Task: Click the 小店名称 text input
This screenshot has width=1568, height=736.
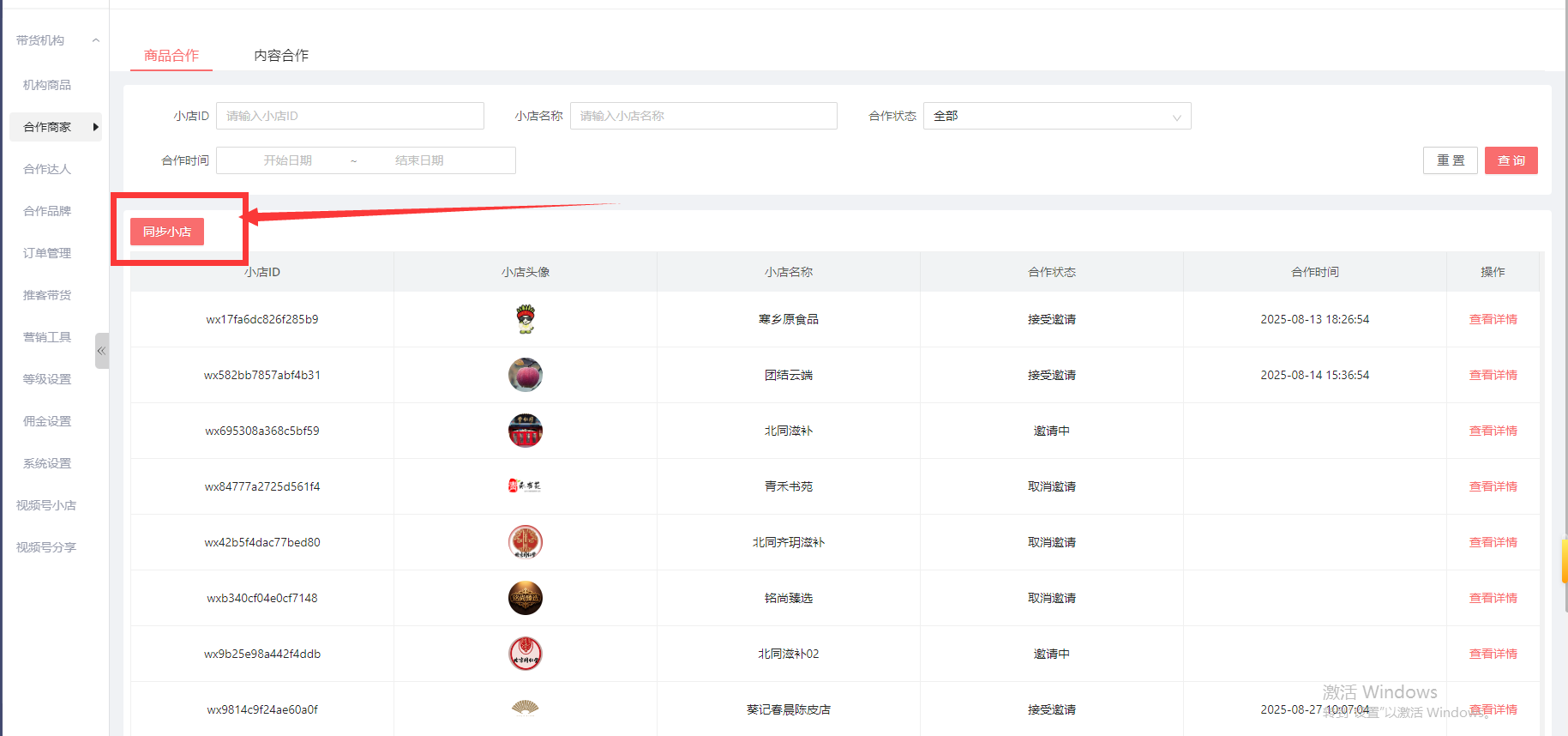Action: (703, 116)
